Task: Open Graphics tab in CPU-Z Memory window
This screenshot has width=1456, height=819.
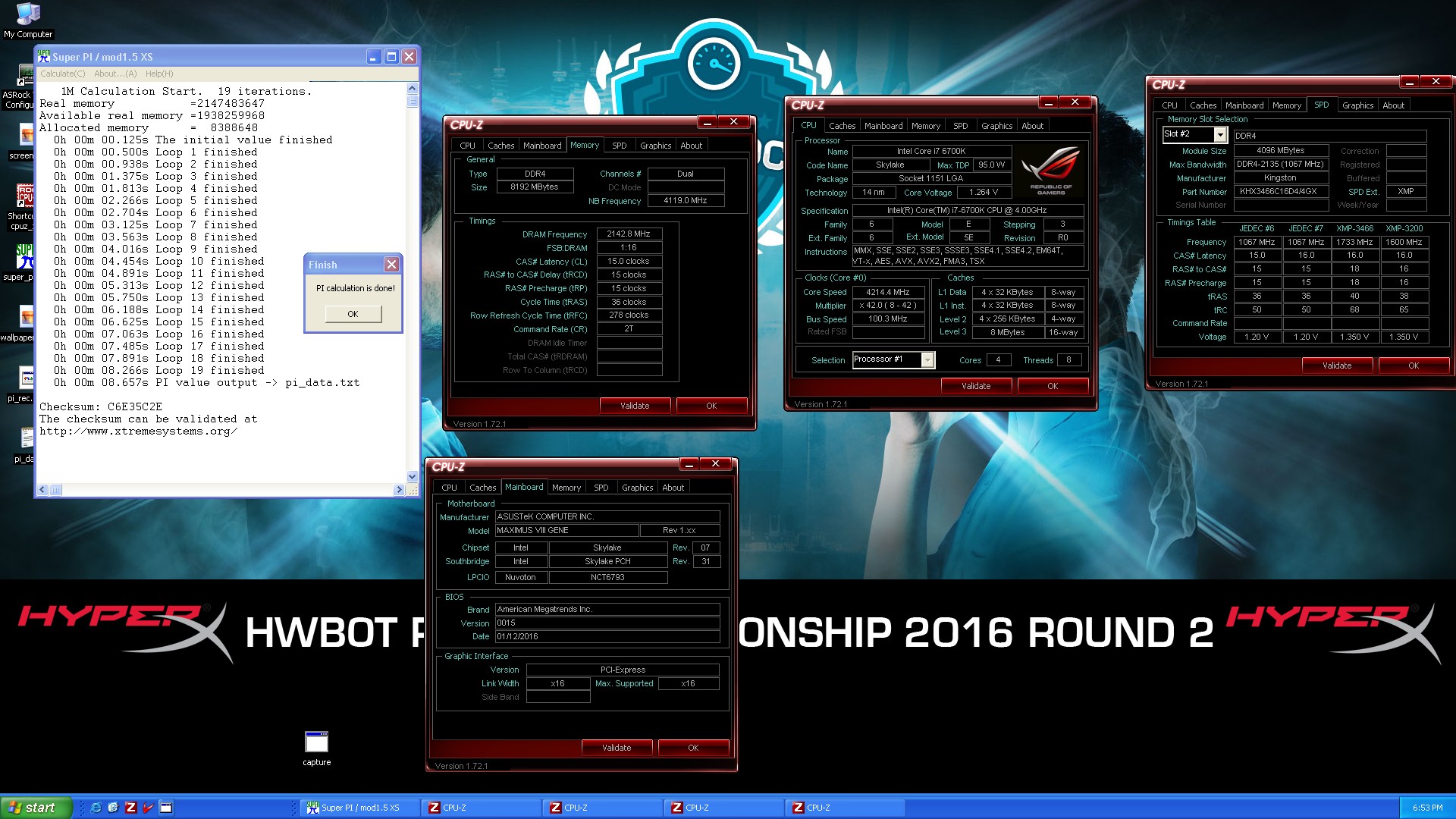Action: 655,146
